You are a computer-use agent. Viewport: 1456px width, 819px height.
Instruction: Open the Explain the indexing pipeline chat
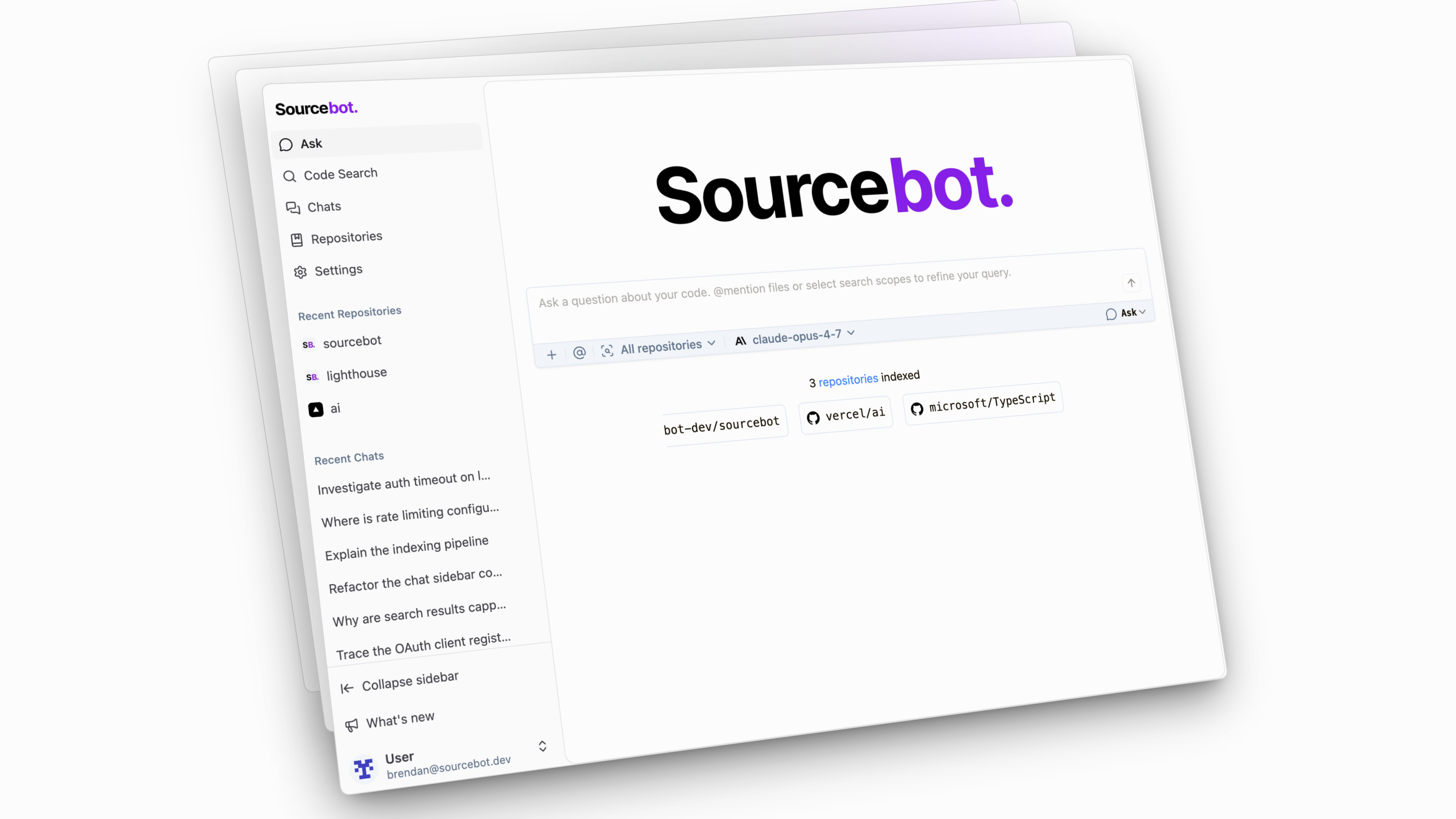pyautogui.click(x=406, y=548)
